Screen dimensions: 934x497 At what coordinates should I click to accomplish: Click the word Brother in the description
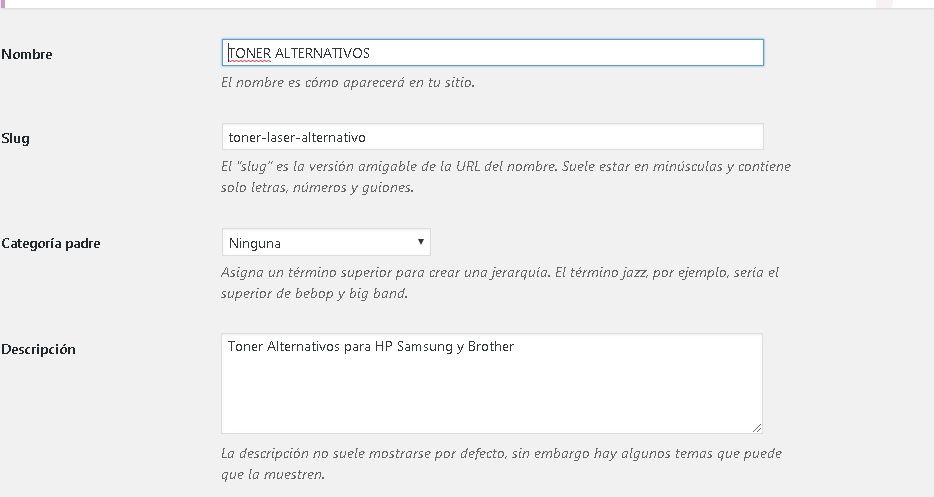(x=491, y=346)
